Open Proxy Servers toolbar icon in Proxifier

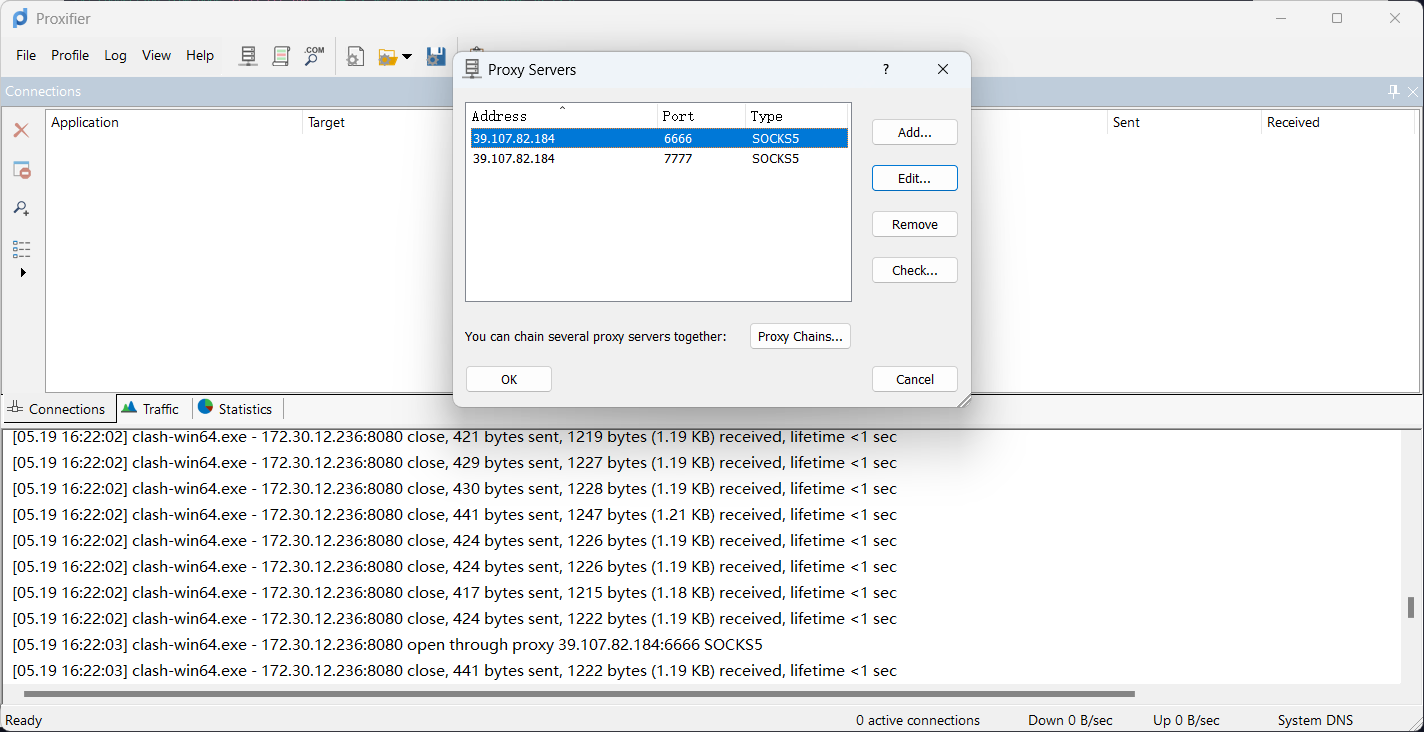(x=249, y=56)
